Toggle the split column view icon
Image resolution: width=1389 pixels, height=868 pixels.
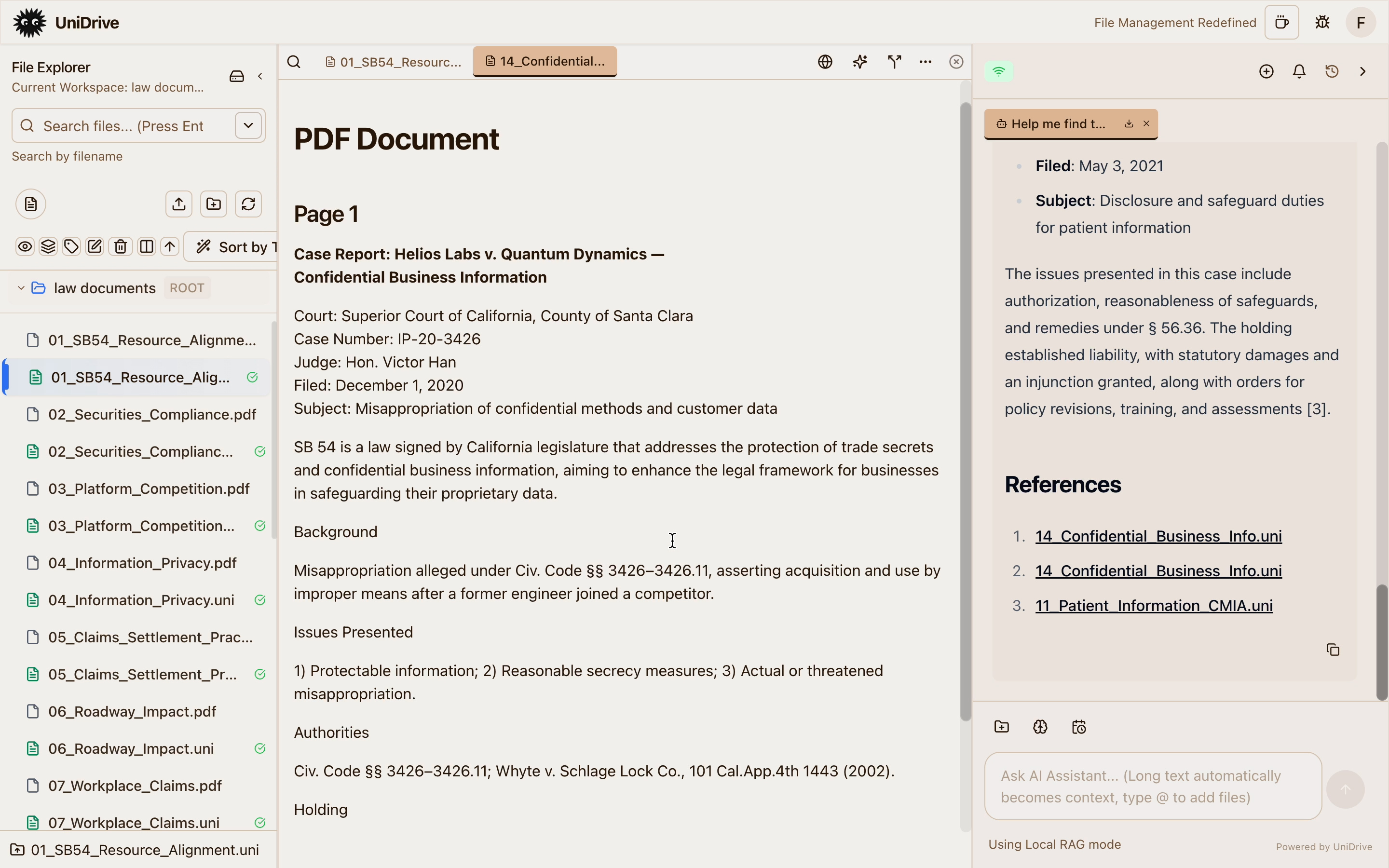[x=146, y=247]
